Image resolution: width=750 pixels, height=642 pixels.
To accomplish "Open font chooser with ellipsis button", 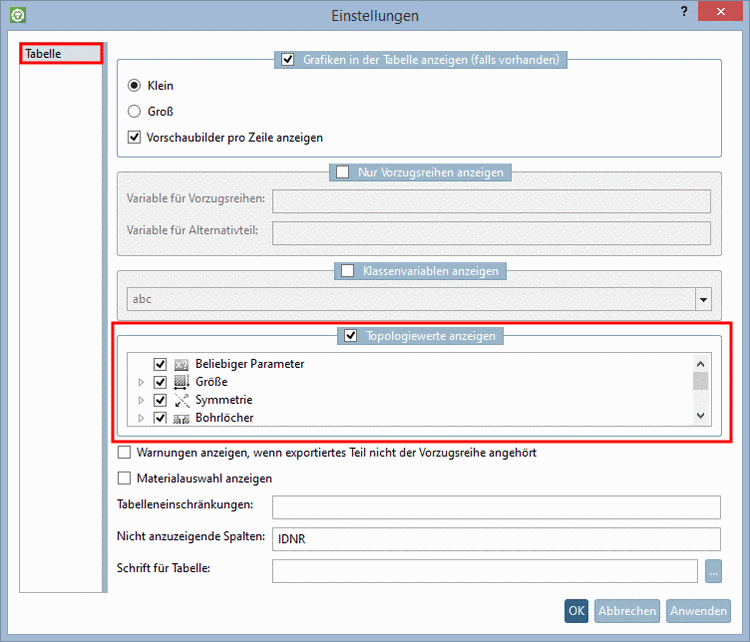I will [713, 571].
